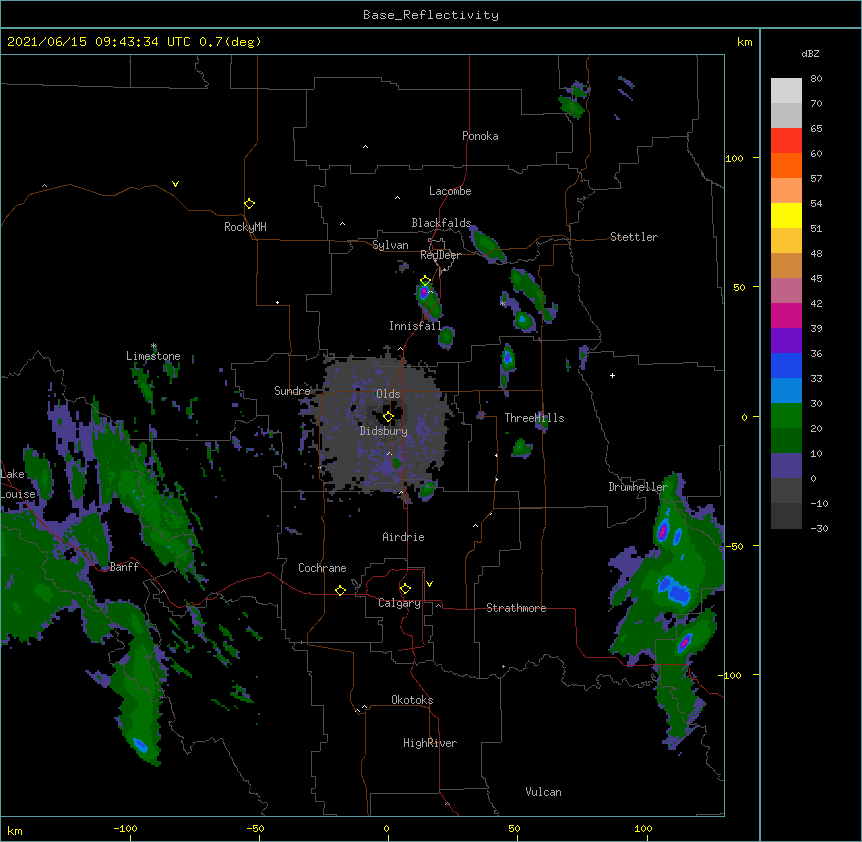Click the Limestone label
This screenshot has height=842, width=862.
[153, 356]
